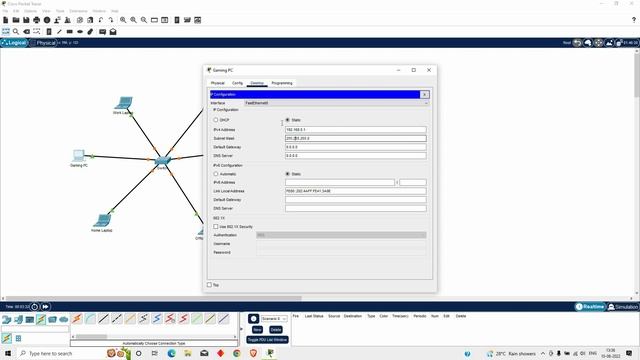Toggle the Top checkbox in Gaming PC window

tap(209, 285)
